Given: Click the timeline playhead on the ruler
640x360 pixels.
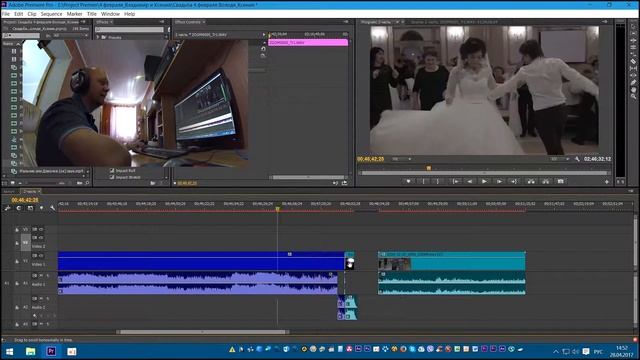Looking at the screenshot, I should [278, 209].
